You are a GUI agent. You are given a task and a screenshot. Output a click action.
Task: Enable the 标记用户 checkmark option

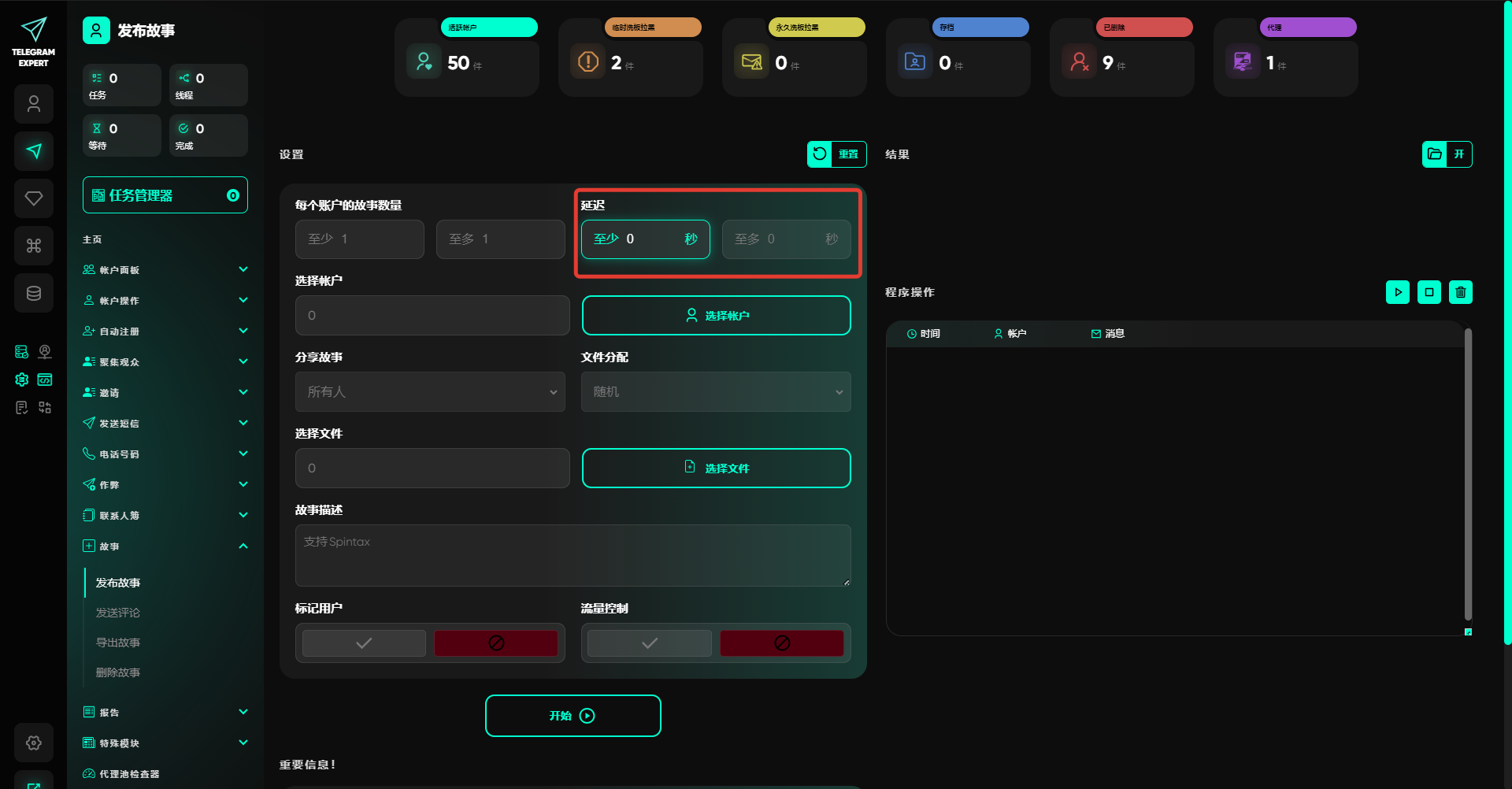click(364, 643)
